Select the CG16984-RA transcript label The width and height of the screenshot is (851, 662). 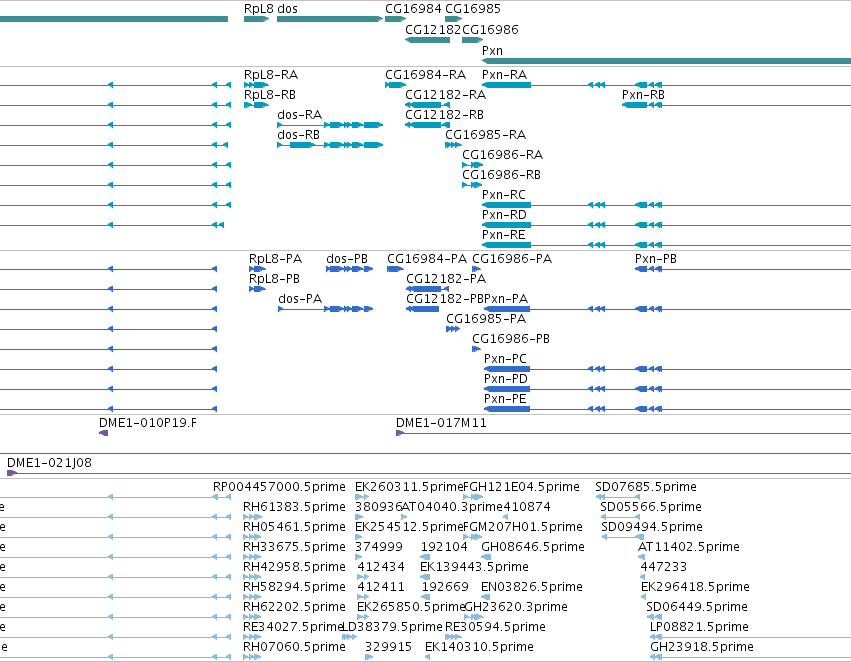pos(426,74)
